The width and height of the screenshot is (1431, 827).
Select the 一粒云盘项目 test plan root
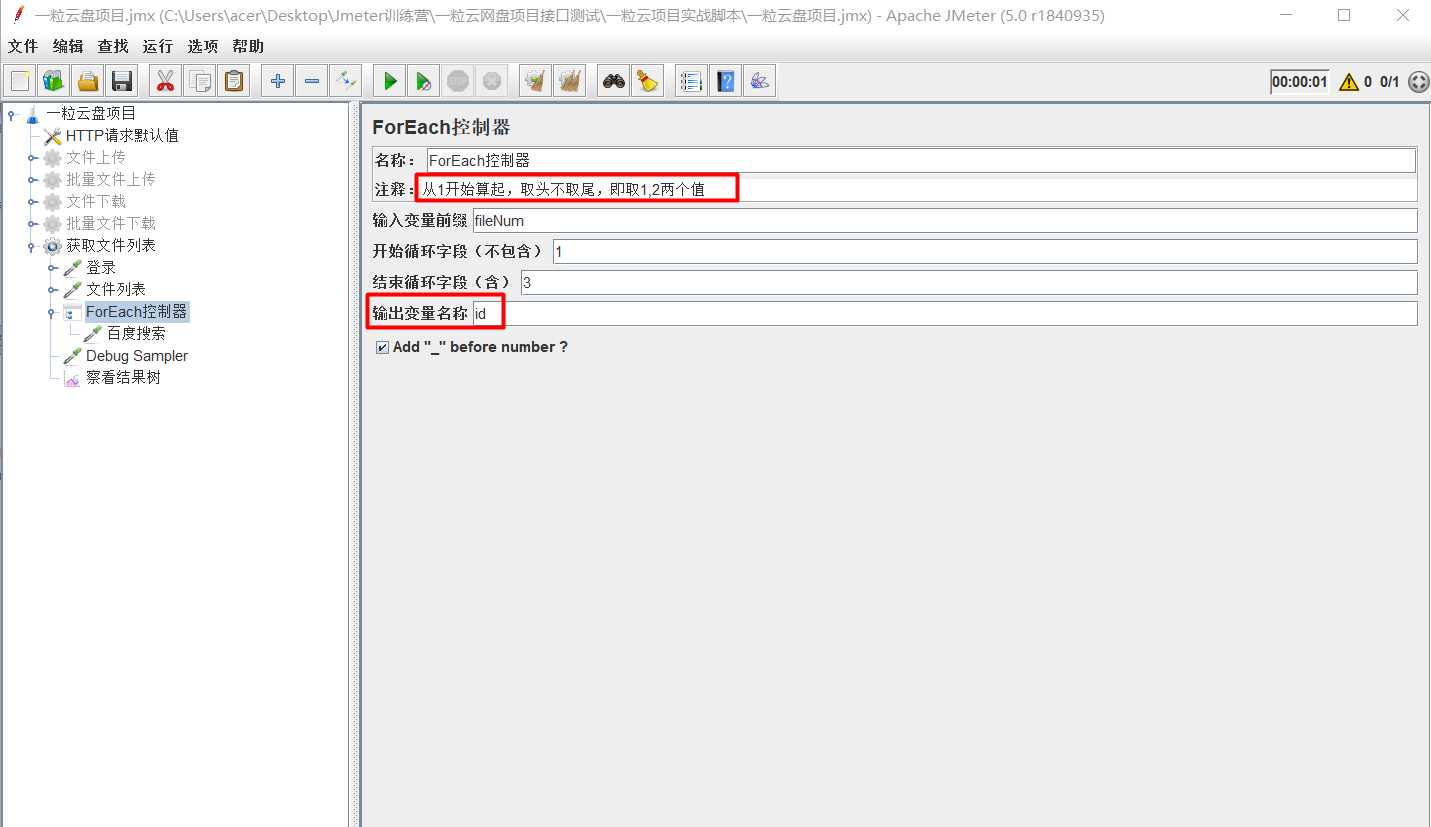[91, 114]
